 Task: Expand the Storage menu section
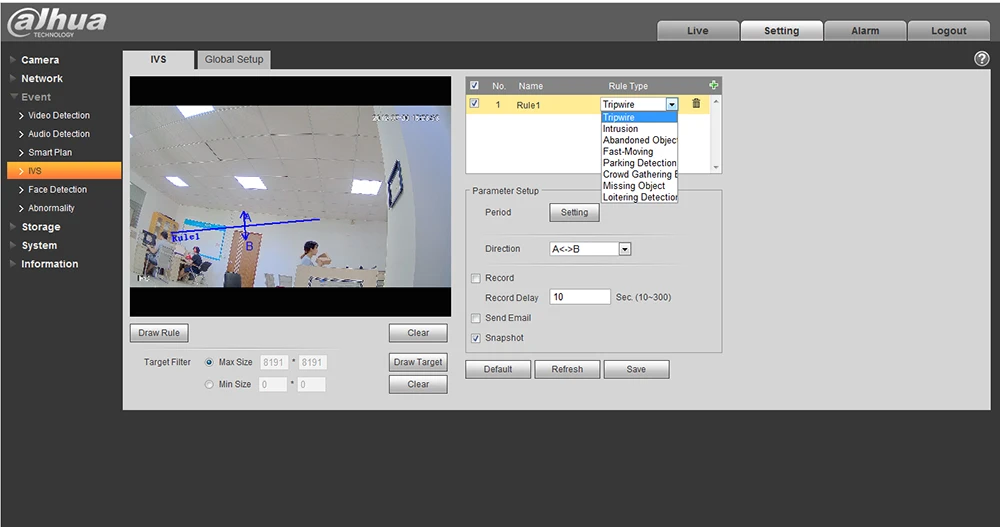click(x=40, y=227)
